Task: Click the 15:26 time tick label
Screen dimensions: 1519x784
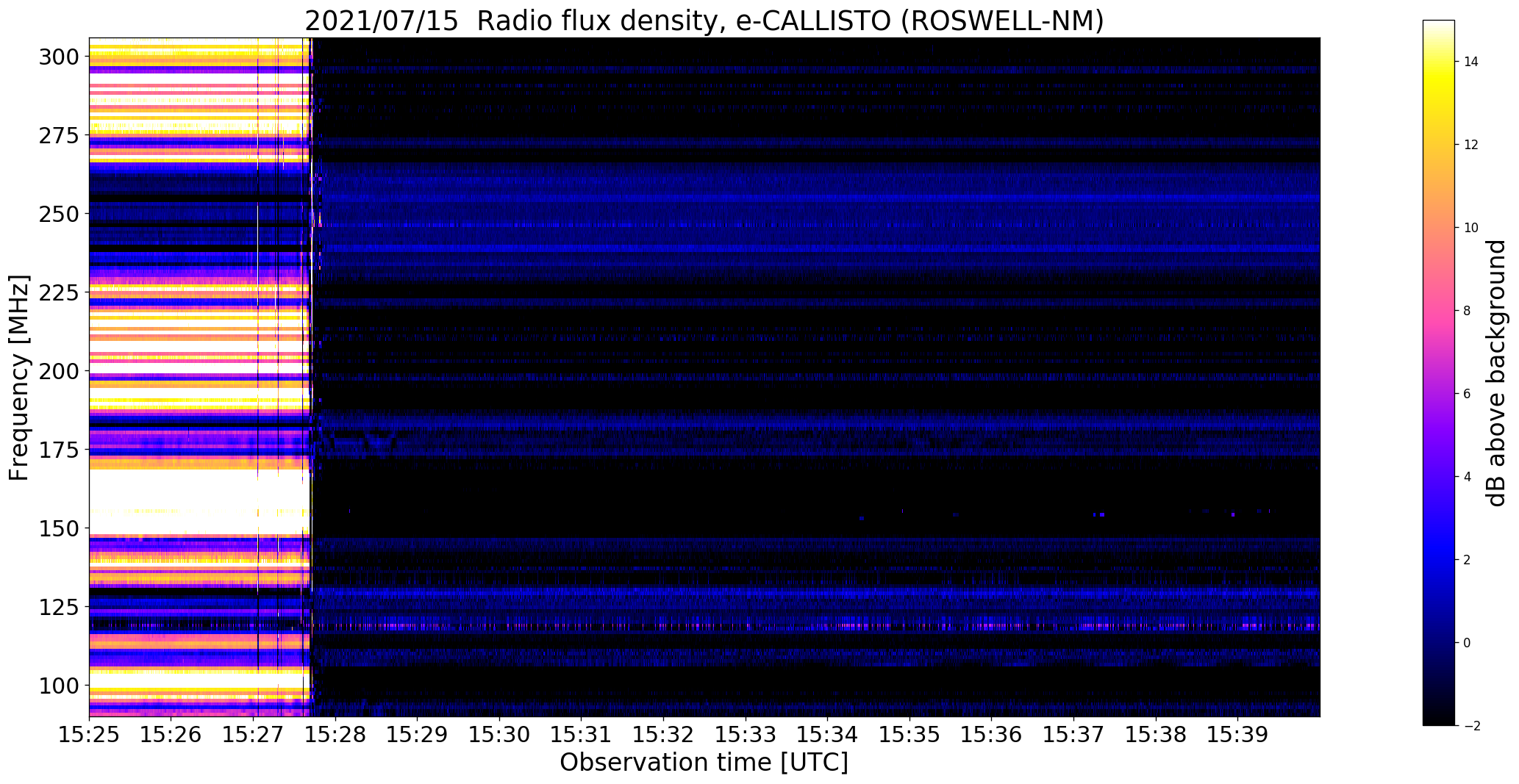Action: tap(171, 735)
